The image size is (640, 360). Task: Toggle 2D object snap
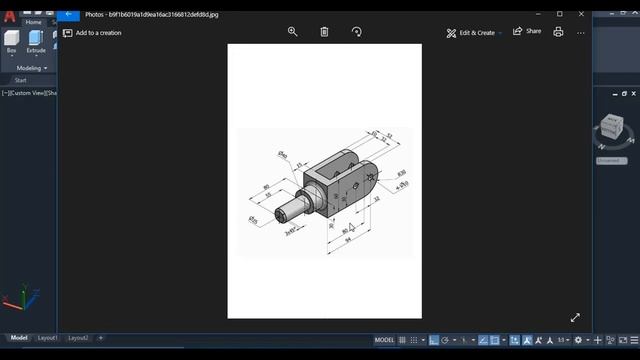494,340
